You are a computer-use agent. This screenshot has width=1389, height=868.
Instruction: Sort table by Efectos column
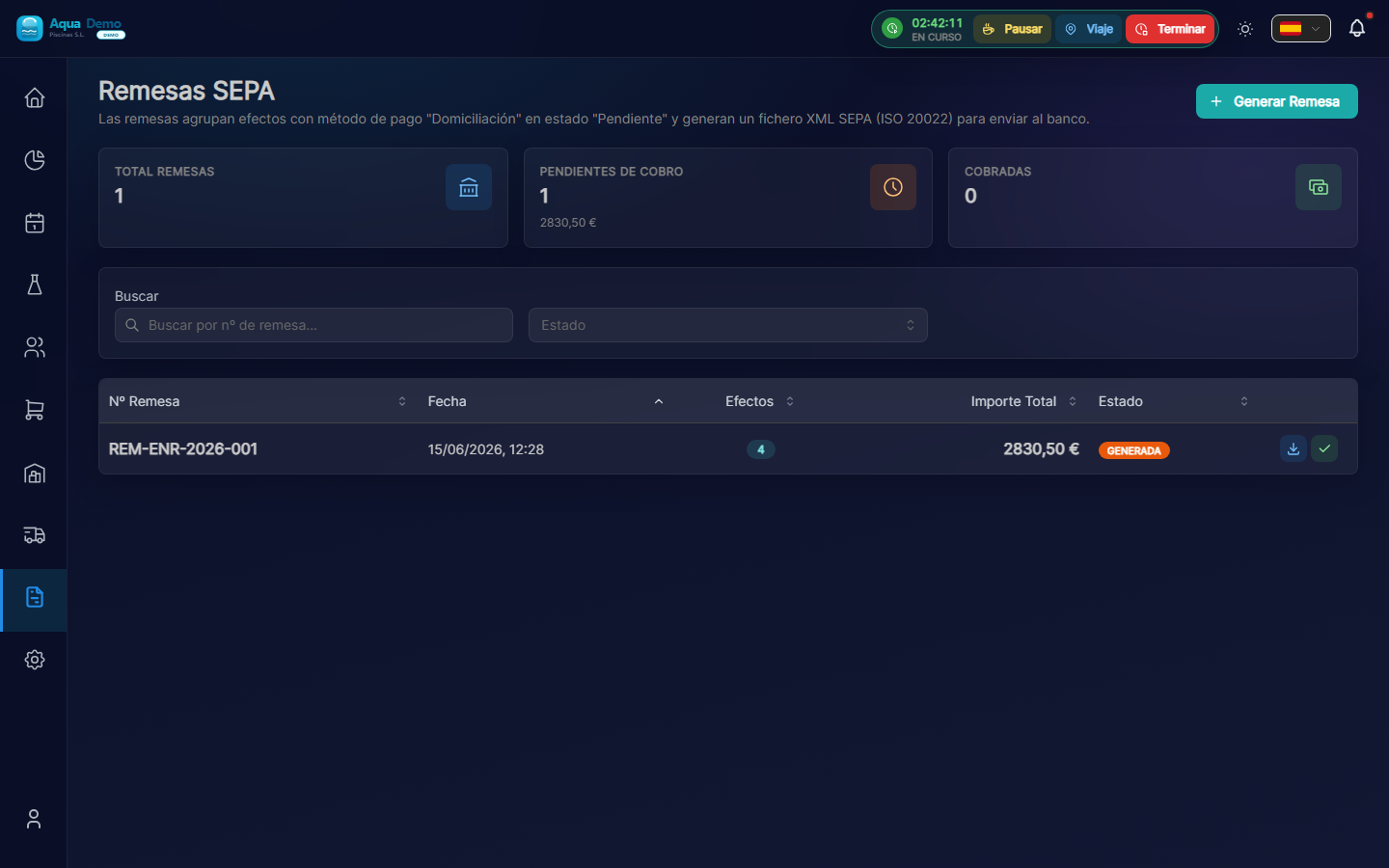(x=759, y=401)
